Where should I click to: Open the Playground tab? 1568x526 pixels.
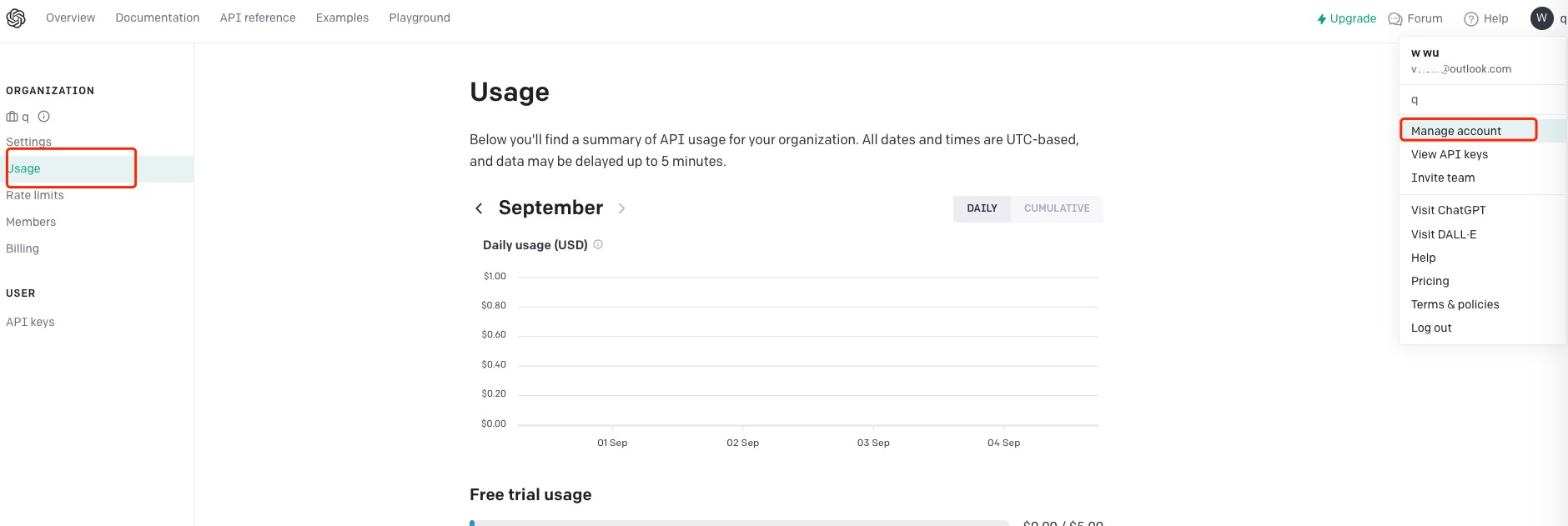420,18
